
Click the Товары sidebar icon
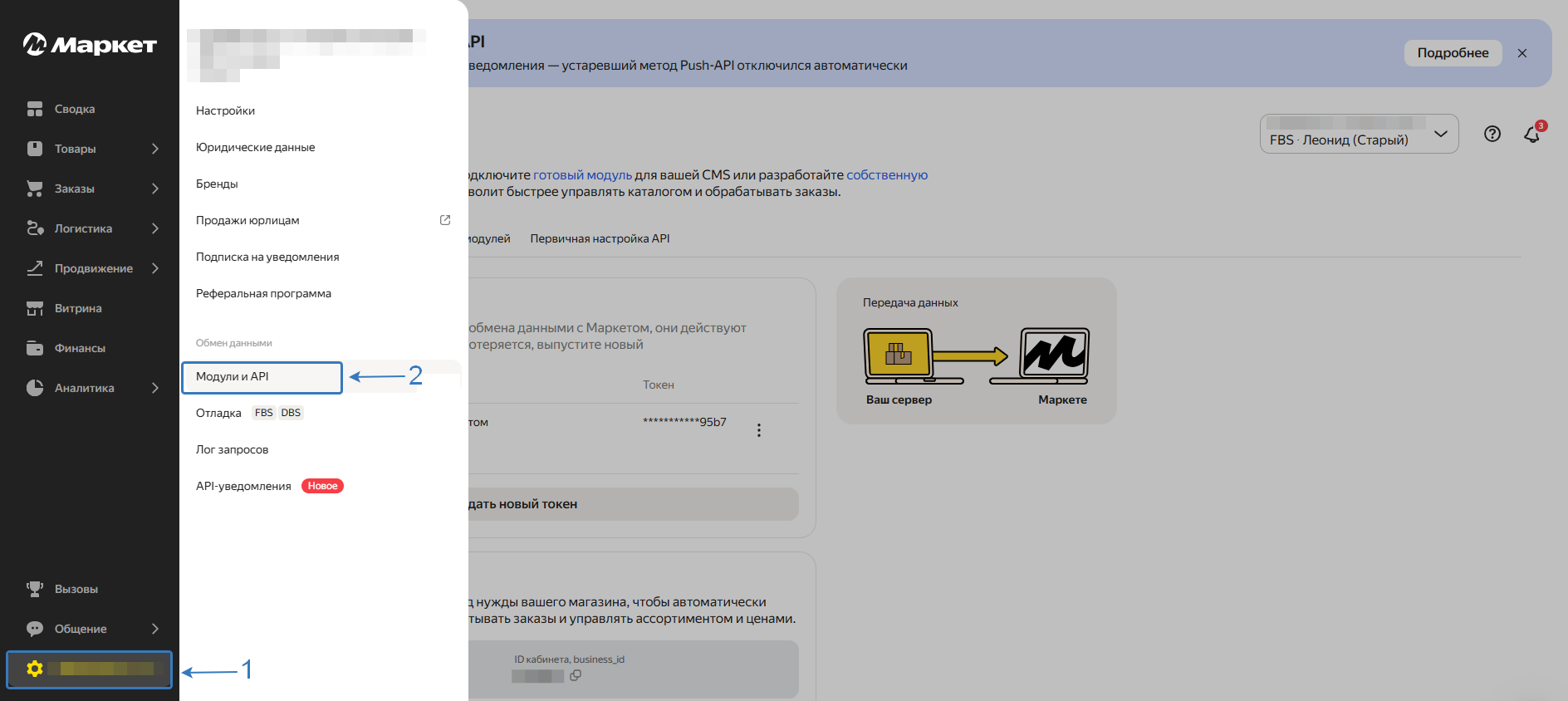[x=35, y=149]
